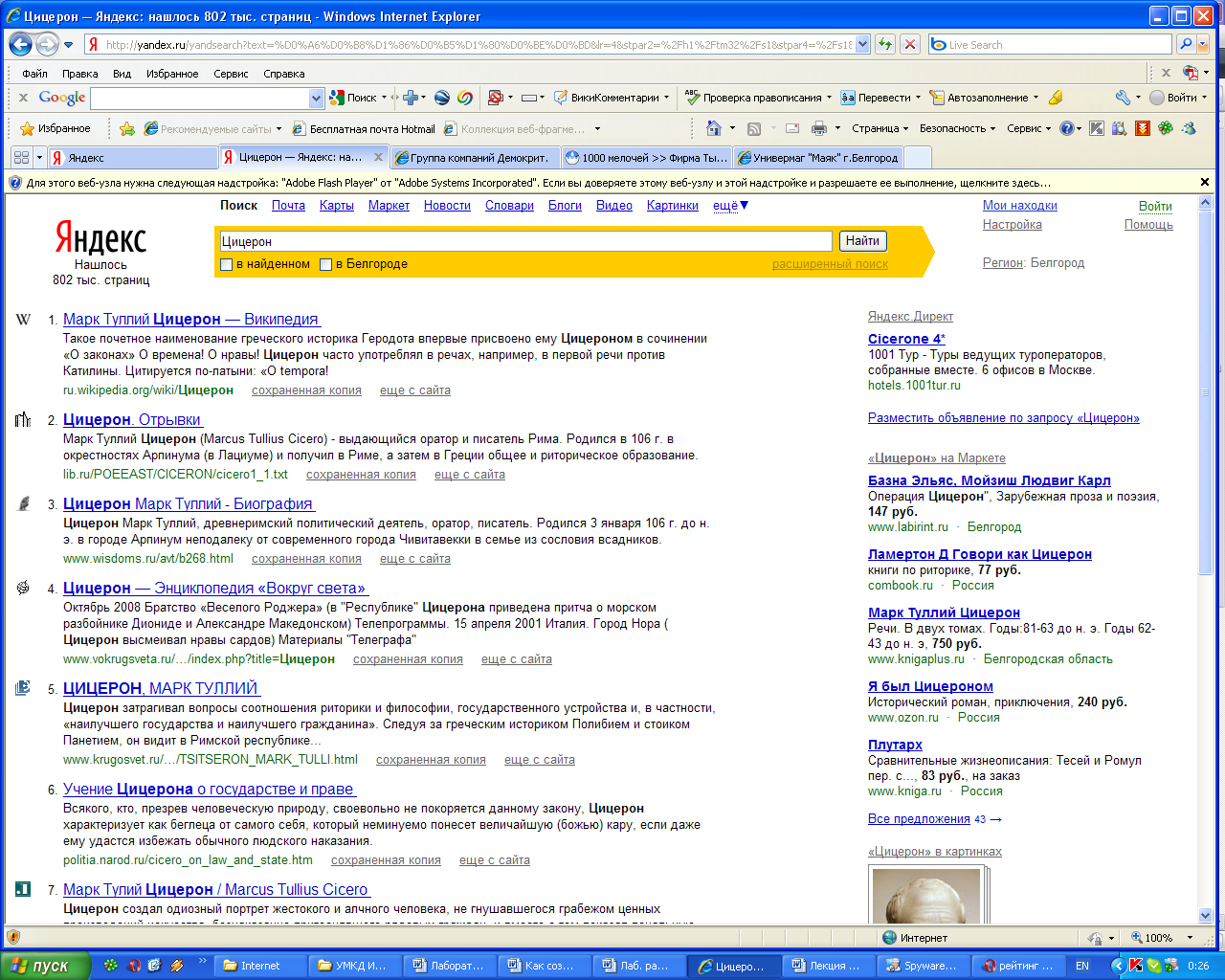The image size is (1225, 980).
Task: Open the Help question mark icon
Action: coord(1066,128)
